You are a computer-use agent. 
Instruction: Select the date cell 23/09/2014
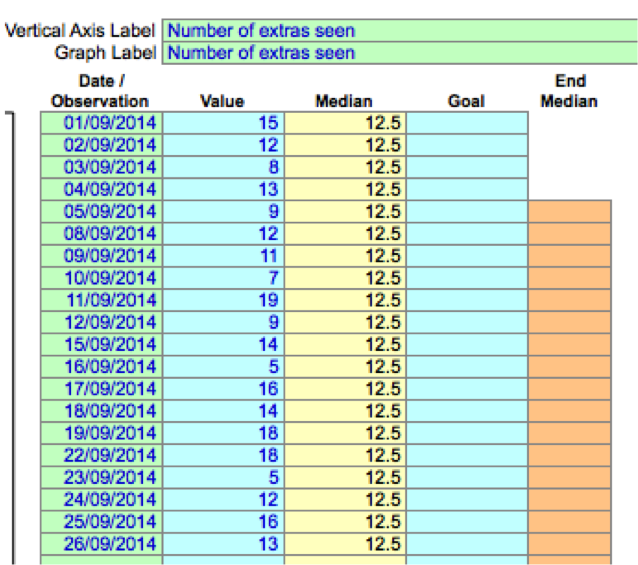pos(102,478)
